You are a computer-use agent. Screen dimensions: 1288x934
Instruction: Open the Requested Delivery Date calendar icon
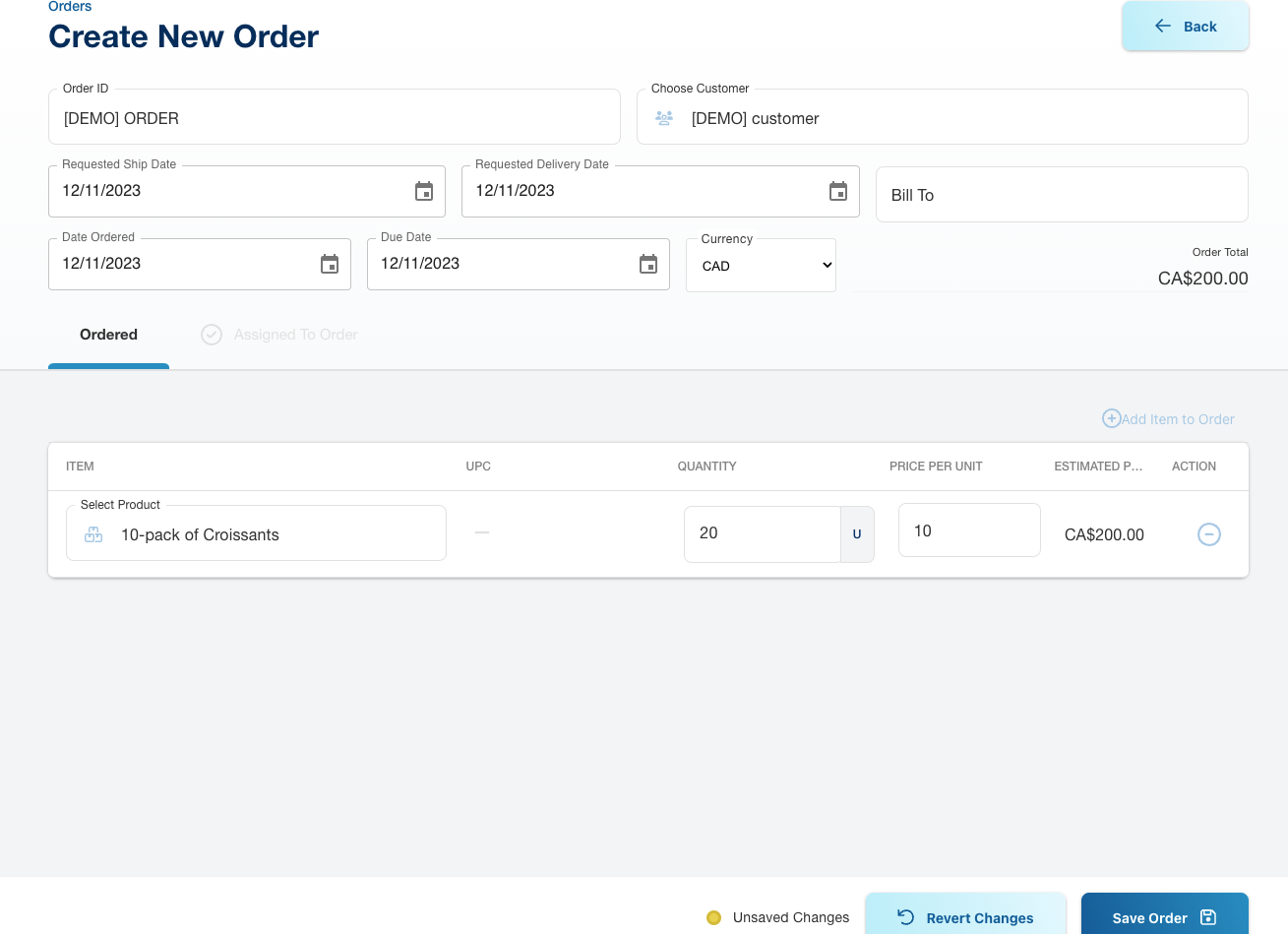click(x=838, y=191)
